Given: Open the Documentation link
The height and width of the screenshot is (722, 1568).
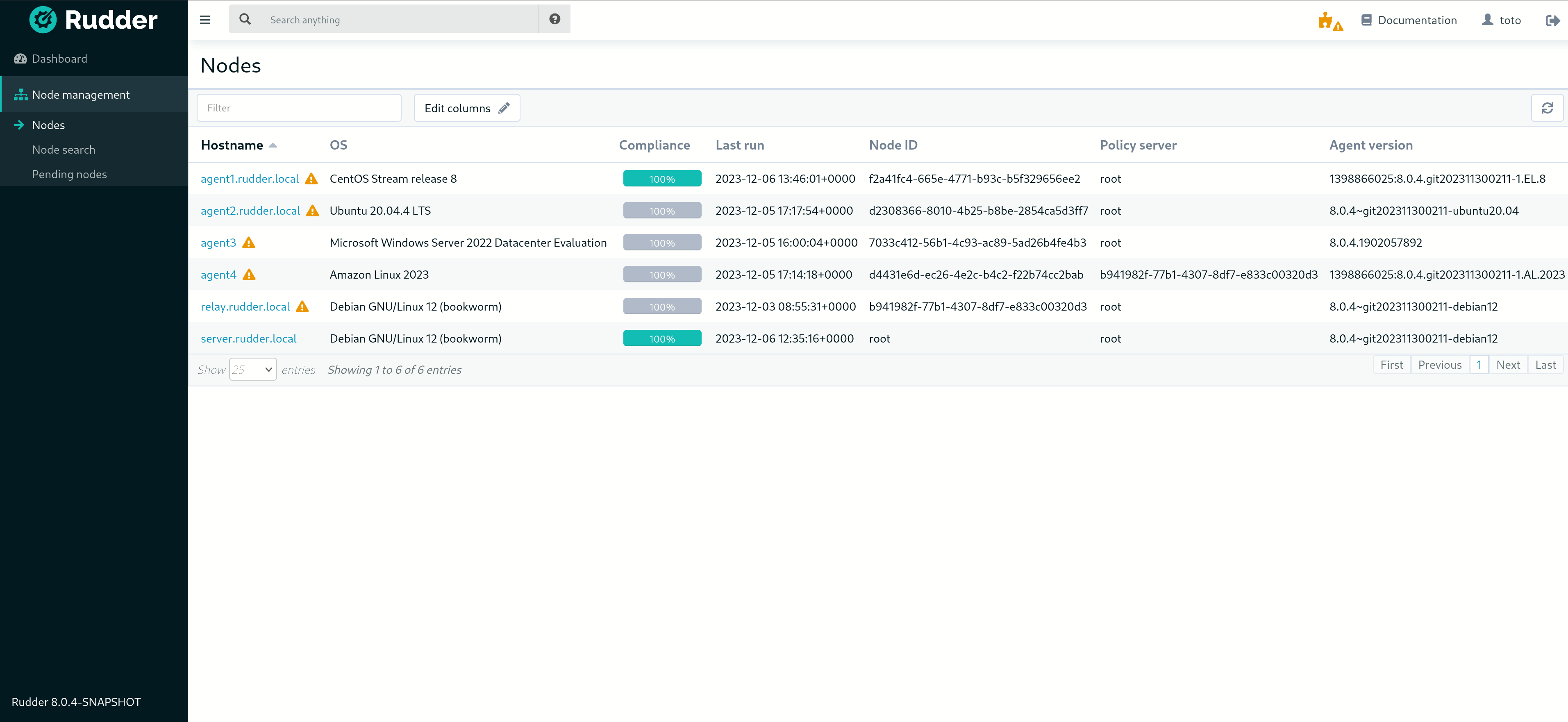Looking at the screenshot, I should click(x=1409, y=20).
